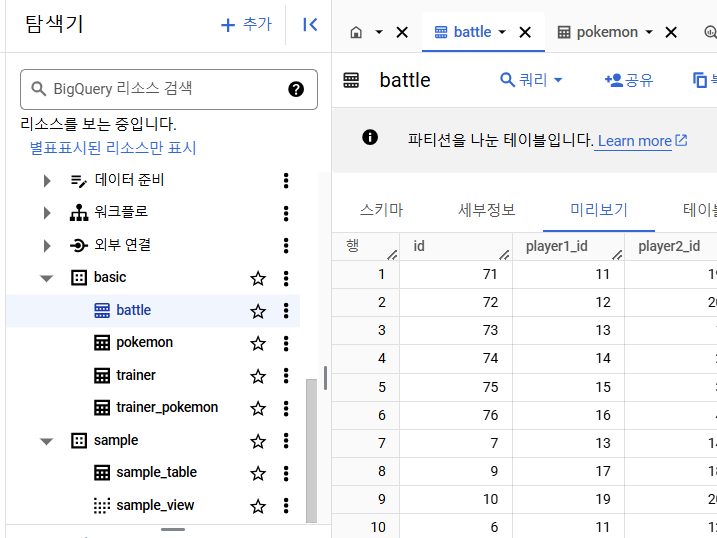Click the explorer vertical scrollbar thumb

tap(311, 450)
